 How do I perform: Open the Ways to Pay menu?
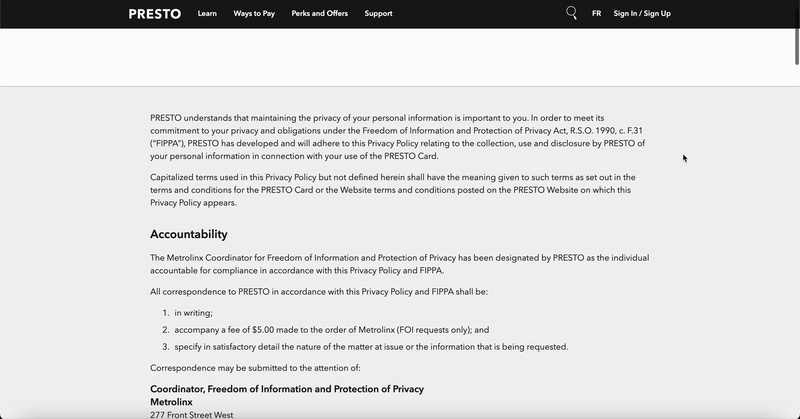pyautogui.click(x=254, y=14)
